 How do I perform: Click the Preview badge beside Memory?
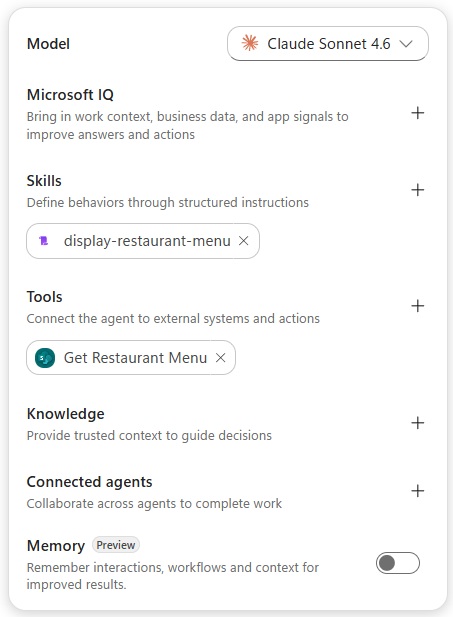(116, 545)
